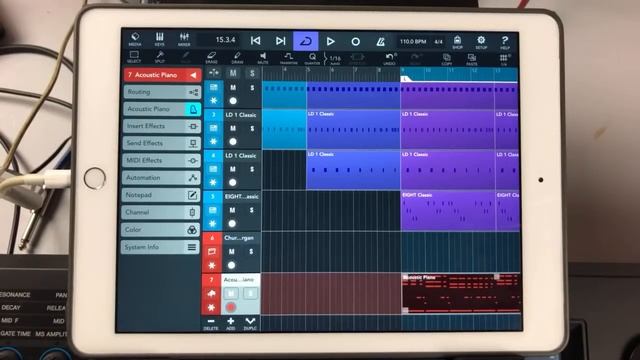Choose the Erase tool
The width and height of the screenshot is (640, 360).
click(211, 58)
